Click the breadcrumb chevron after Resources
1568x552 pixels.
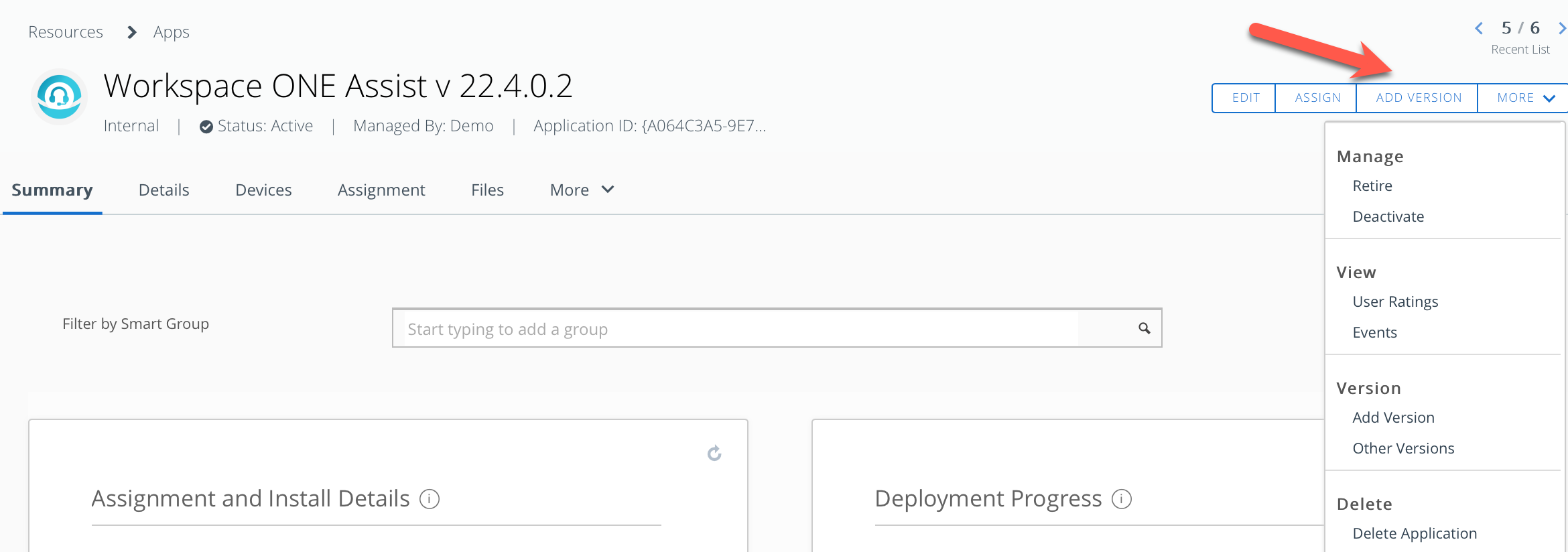132,32
